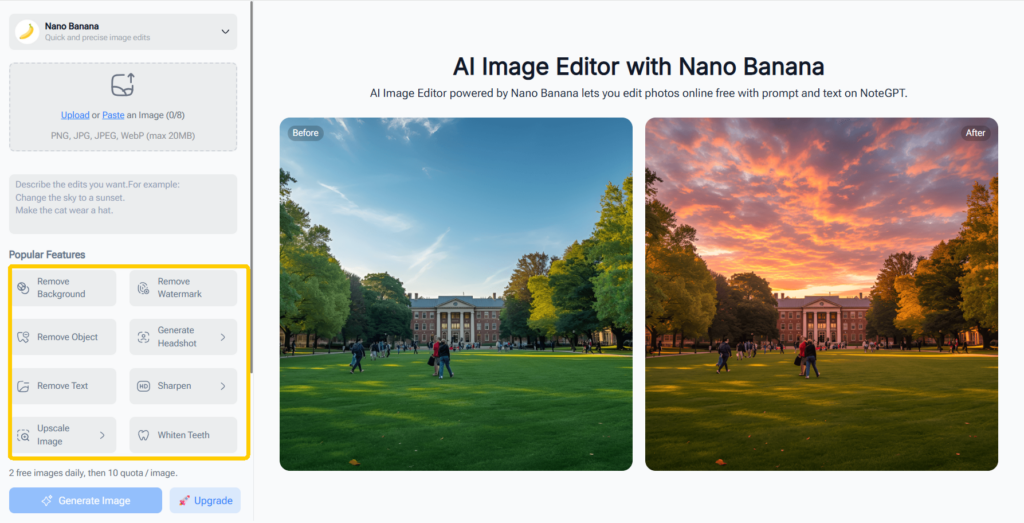Viewport: 1024px width, 523px height.
Task: Click the Sharpen HD icon
Action: (x=143, y=386)
